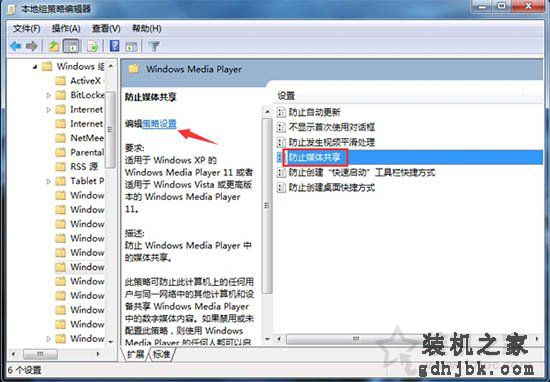Click the ActiveX folder icon
The image size is (550, 382).
[61, 81]
